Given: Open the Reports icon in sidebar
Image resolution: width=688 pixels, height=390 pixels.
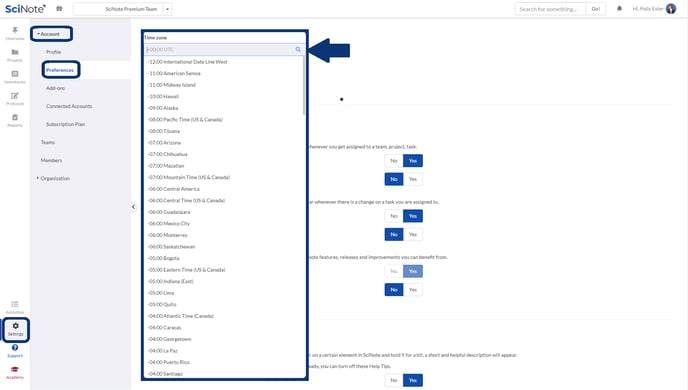Looking at the screenshot, I should pos(15,117).
